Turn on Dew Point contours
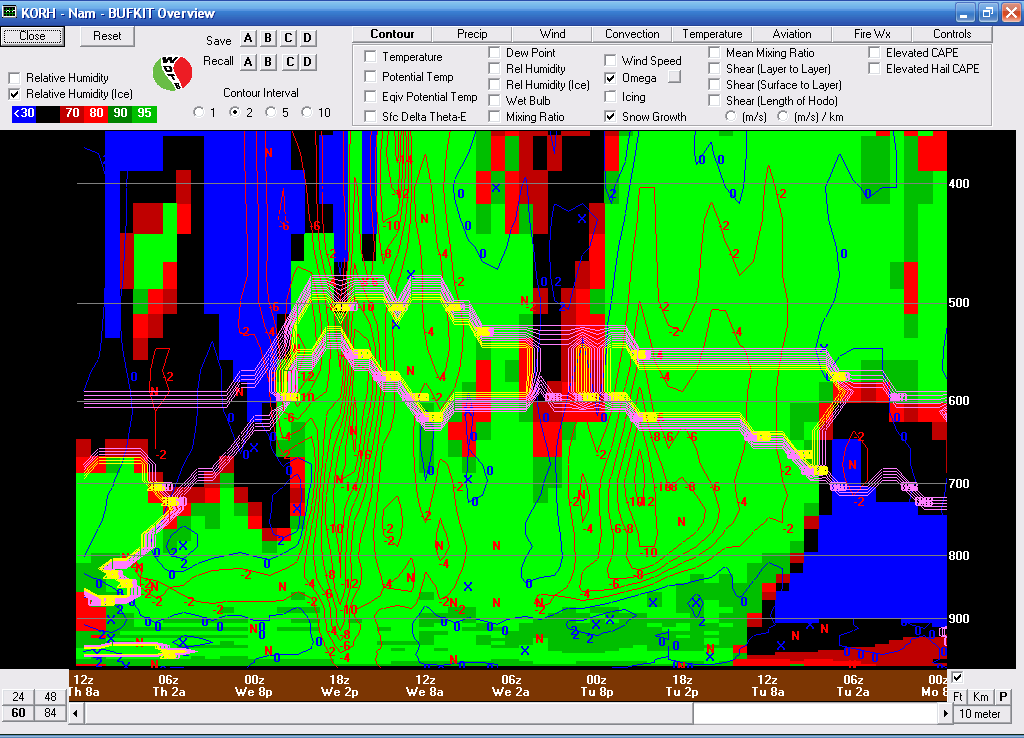Viewport: 1024px width, 738px height. tap(494, 52)
